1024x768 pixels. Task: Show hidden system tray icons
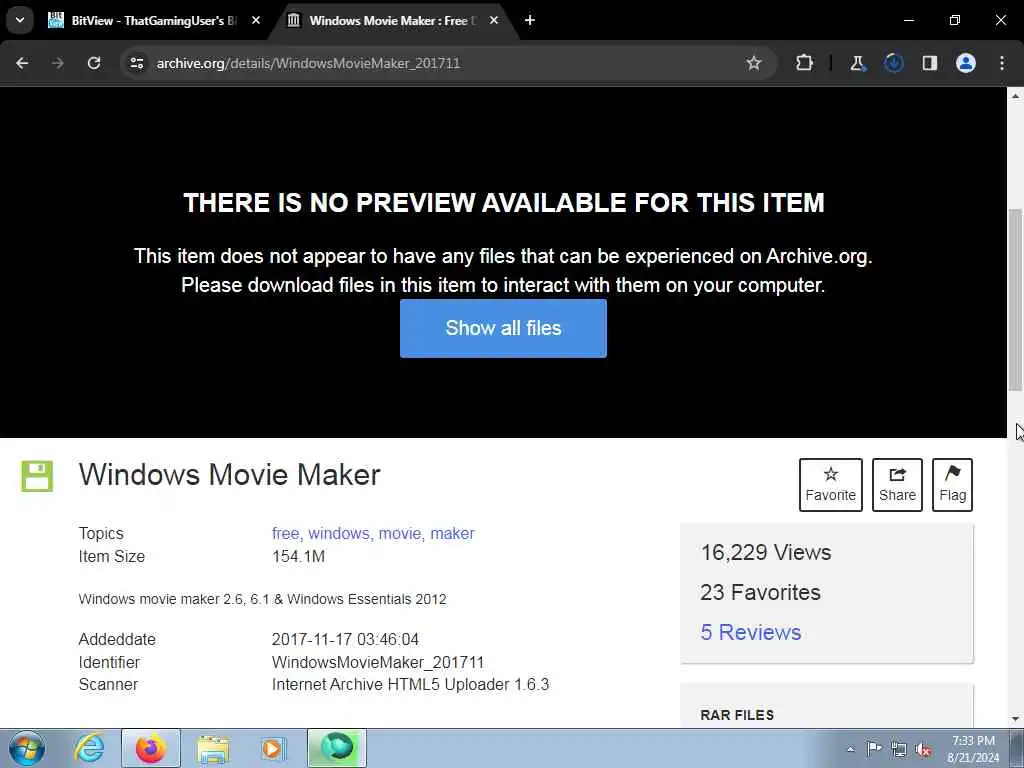pyautogui.click(x=850, y=750)
